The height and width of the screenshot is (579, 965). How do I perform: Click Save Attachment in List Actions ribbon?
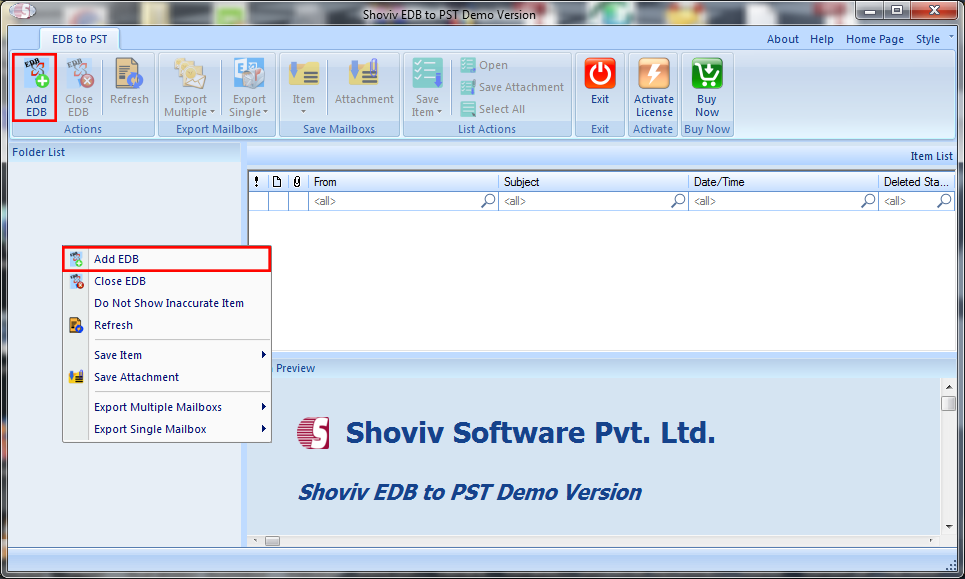[512, 87]
